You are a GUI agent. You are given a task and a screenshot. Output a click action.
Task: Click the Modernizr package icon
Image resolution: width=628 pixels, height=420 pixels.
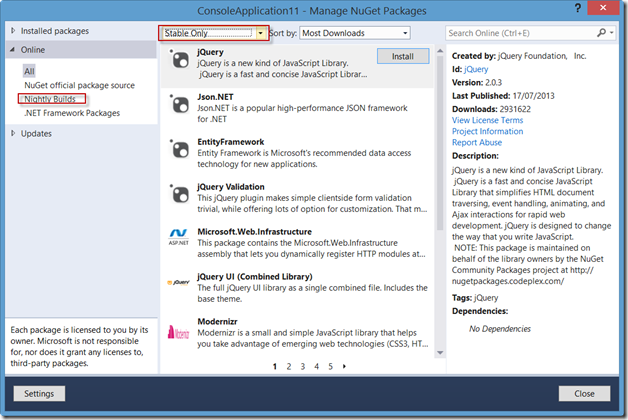179,332
